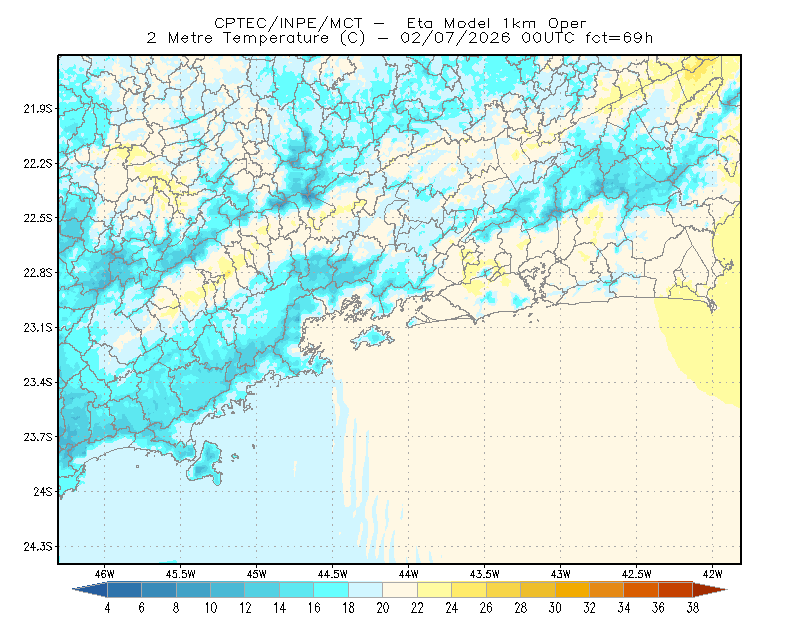This screenshot has width=800, height=618.
Task: Click the 44W longitude label
Action: [408, 574]
